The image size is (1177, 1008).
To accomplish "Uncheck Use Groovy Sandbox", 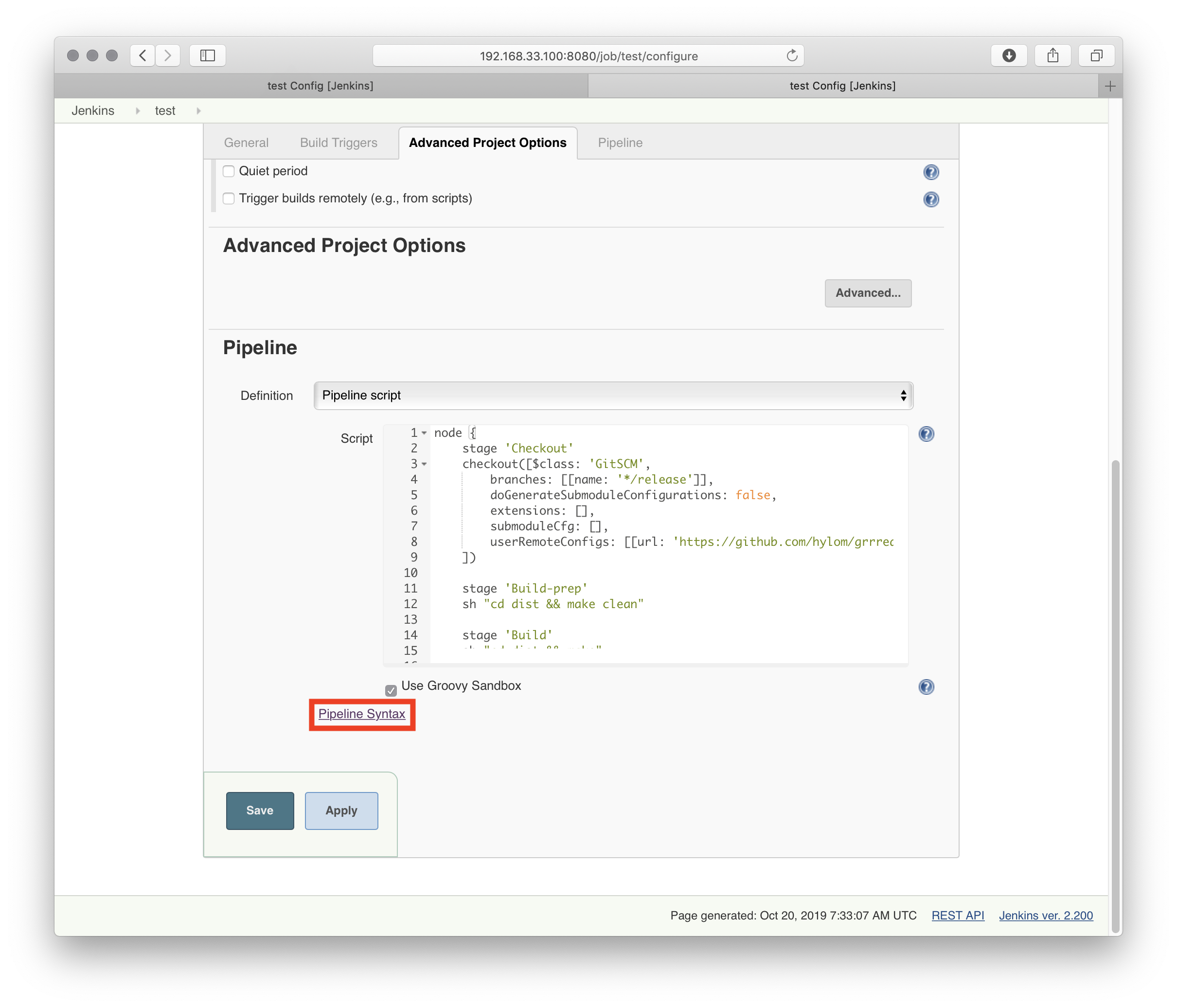I will pyautogui.click(x=391, y=690).
